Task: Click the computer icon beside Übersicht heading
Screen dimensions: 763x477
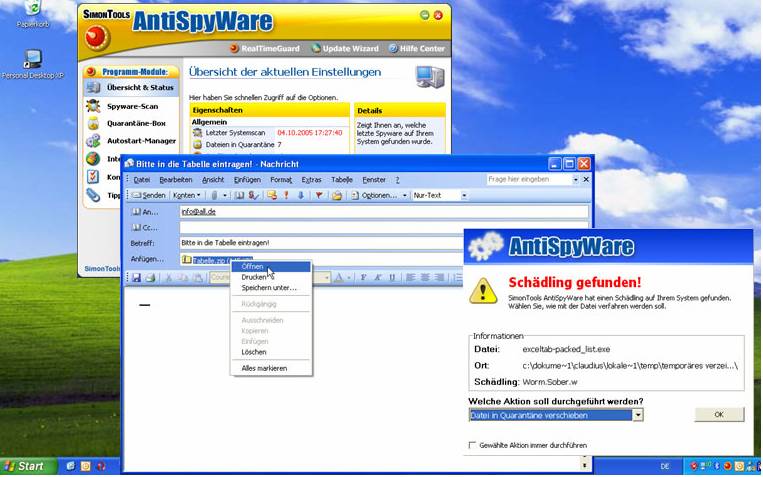Action: [430, 77]
